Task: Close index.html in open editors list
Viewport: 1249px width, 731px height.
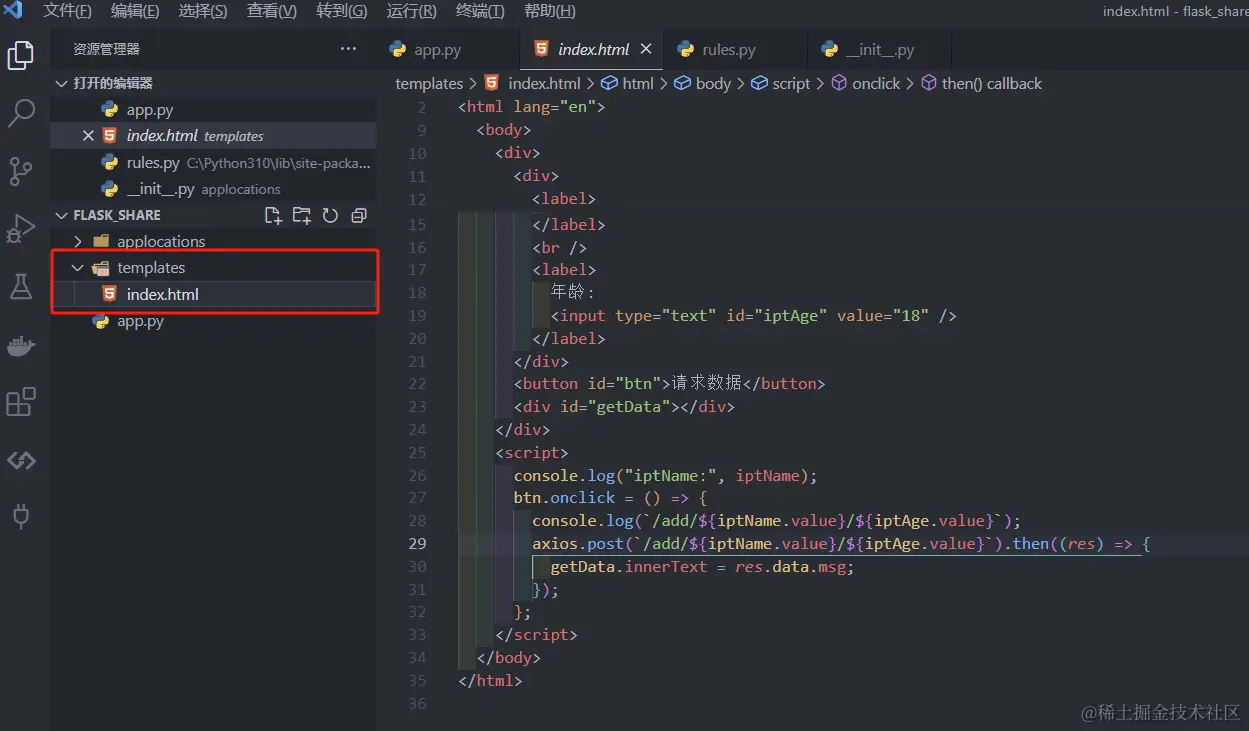Action: pyautogui.click(x=88, y=136)
